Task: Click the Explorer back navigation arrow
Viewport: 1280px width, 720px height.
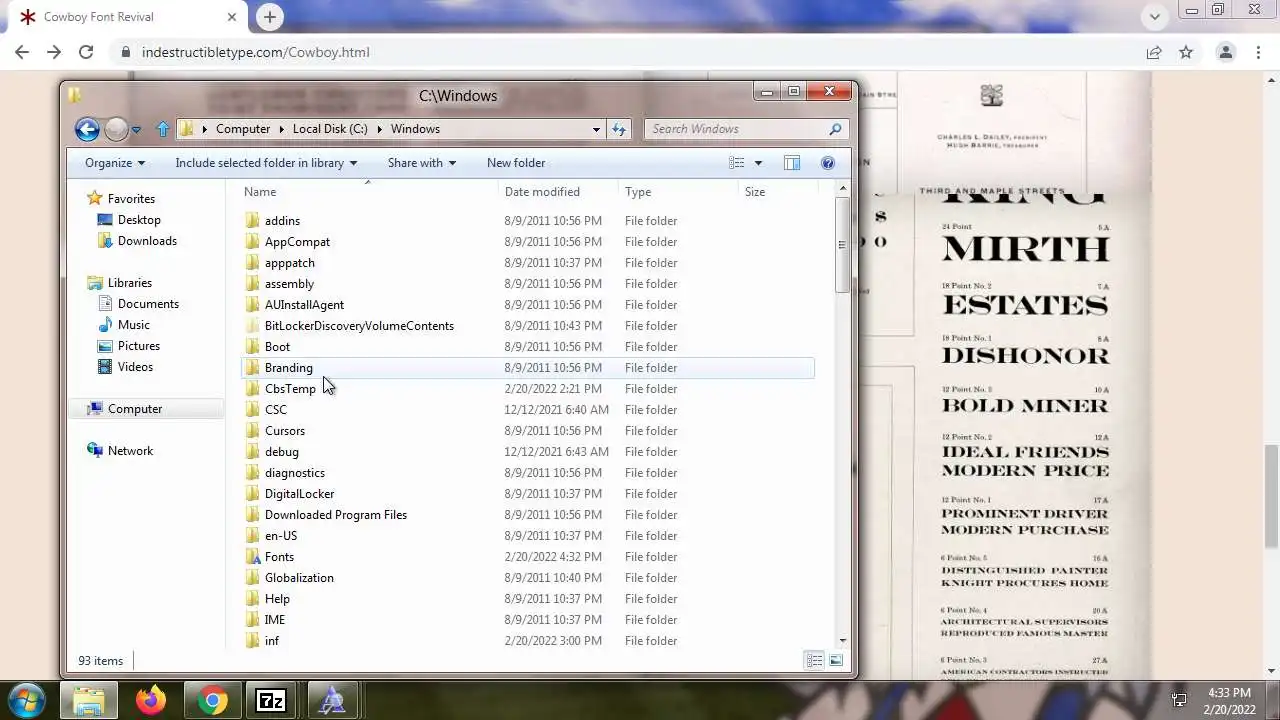Action: 87,129
